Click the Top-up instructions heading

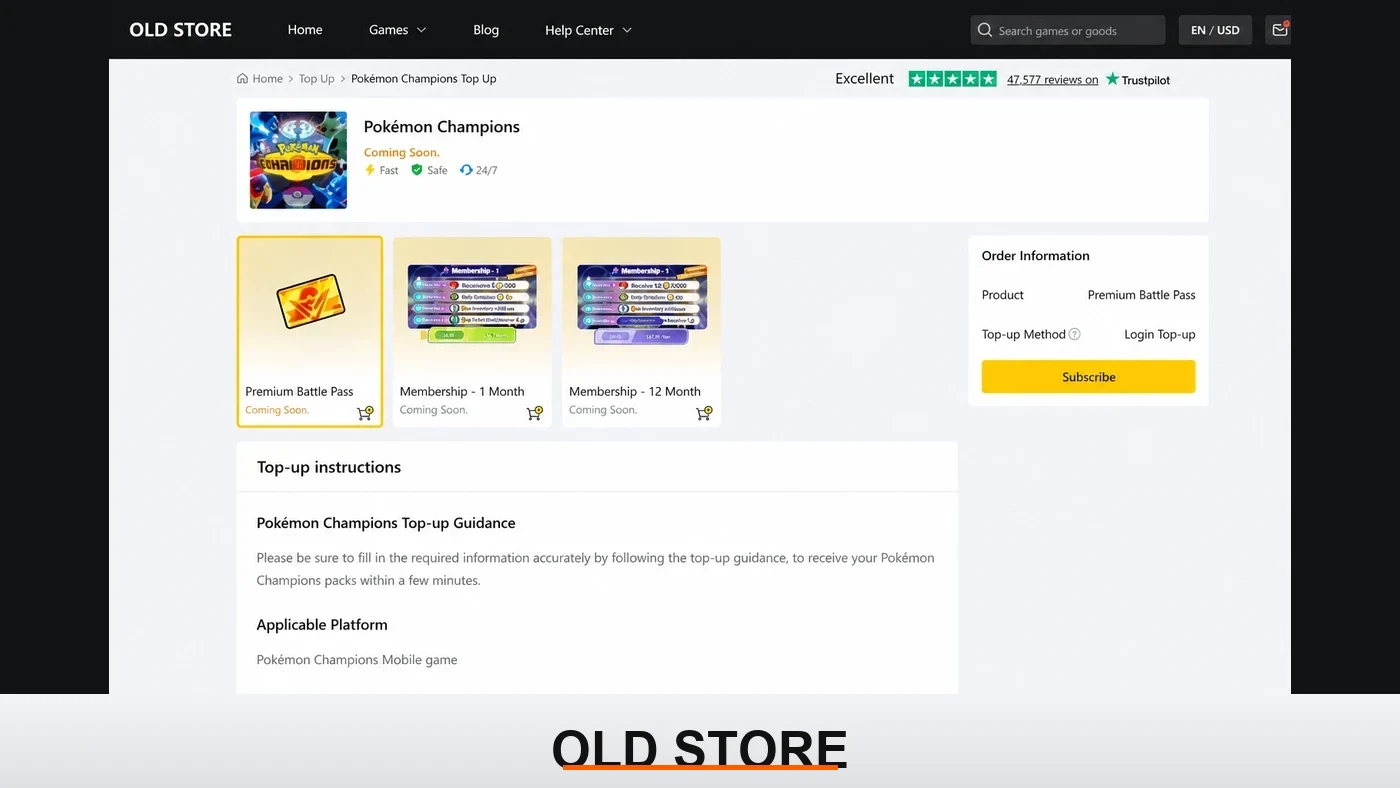(x=329, y=467)
